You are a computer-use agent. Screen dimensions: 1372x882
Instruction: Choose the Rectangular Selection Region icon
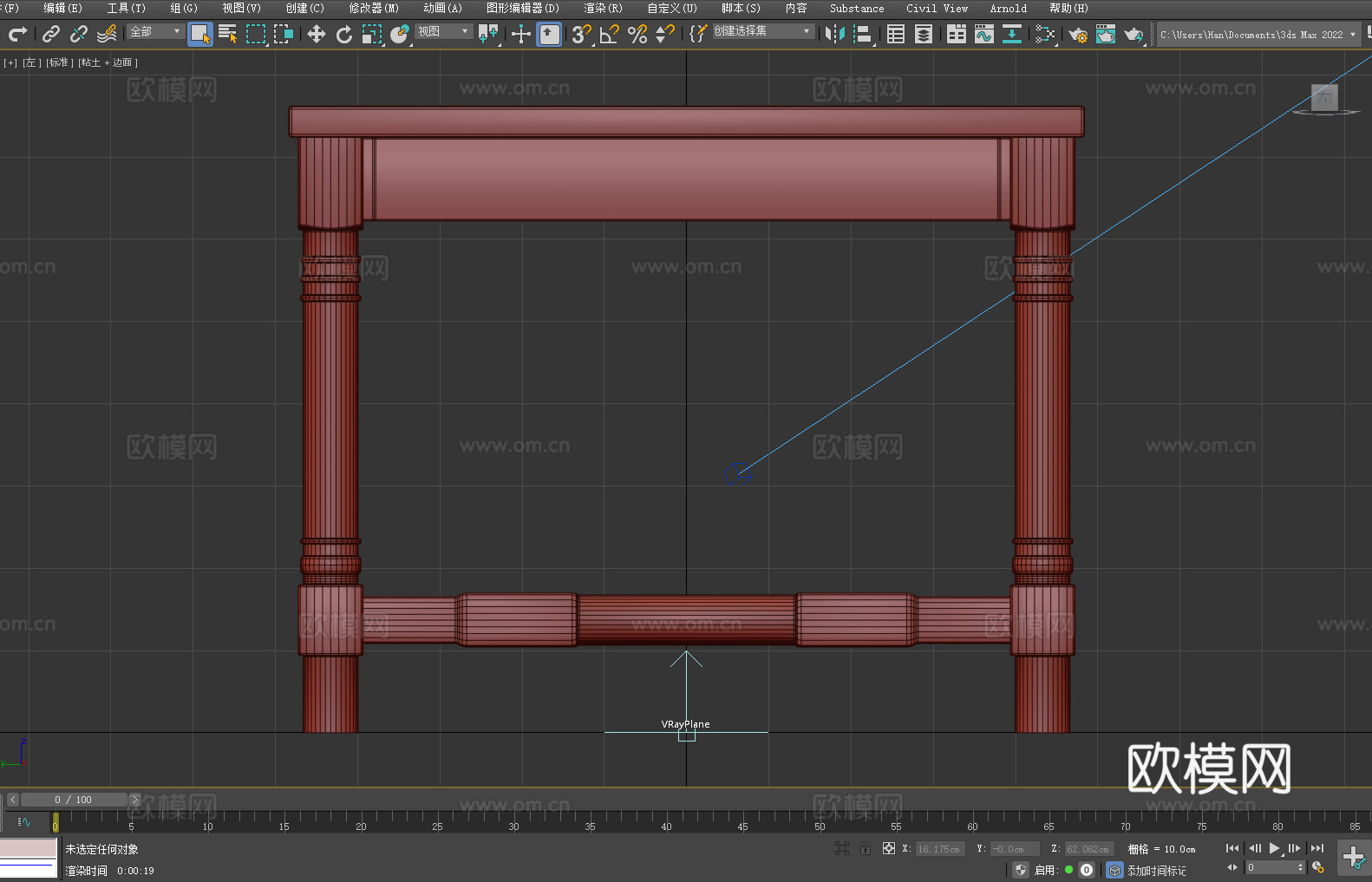pyautogui.click(x=256, y=34)
